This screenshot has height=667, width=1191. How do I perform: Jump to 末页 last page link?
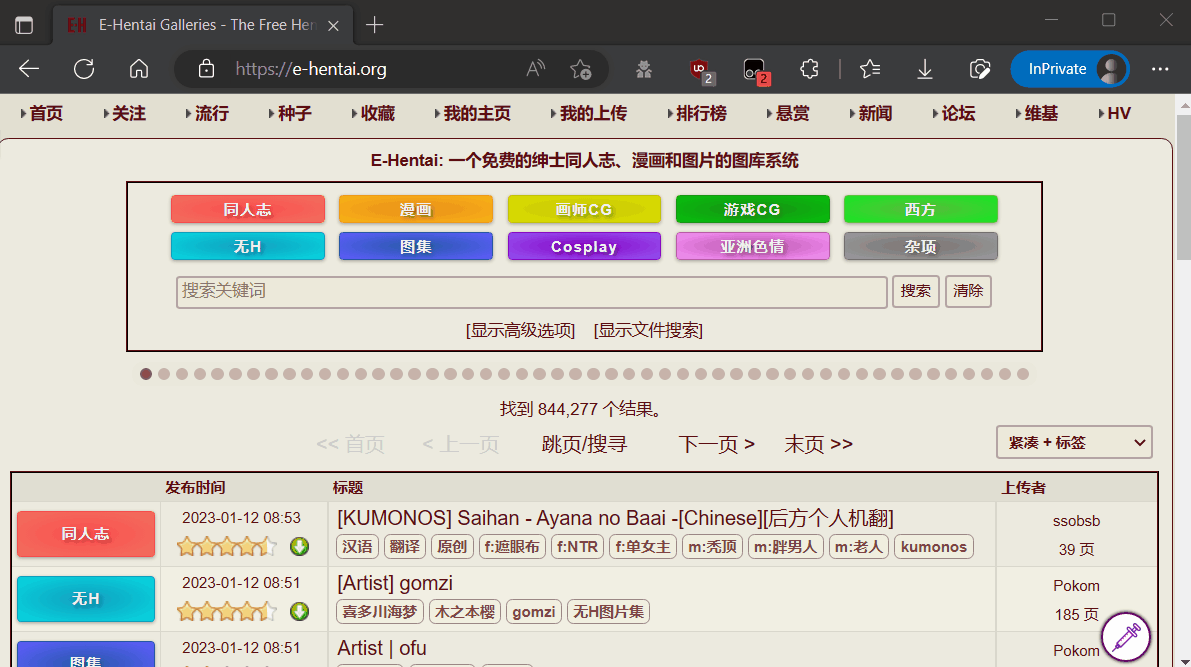coord(818,444)
